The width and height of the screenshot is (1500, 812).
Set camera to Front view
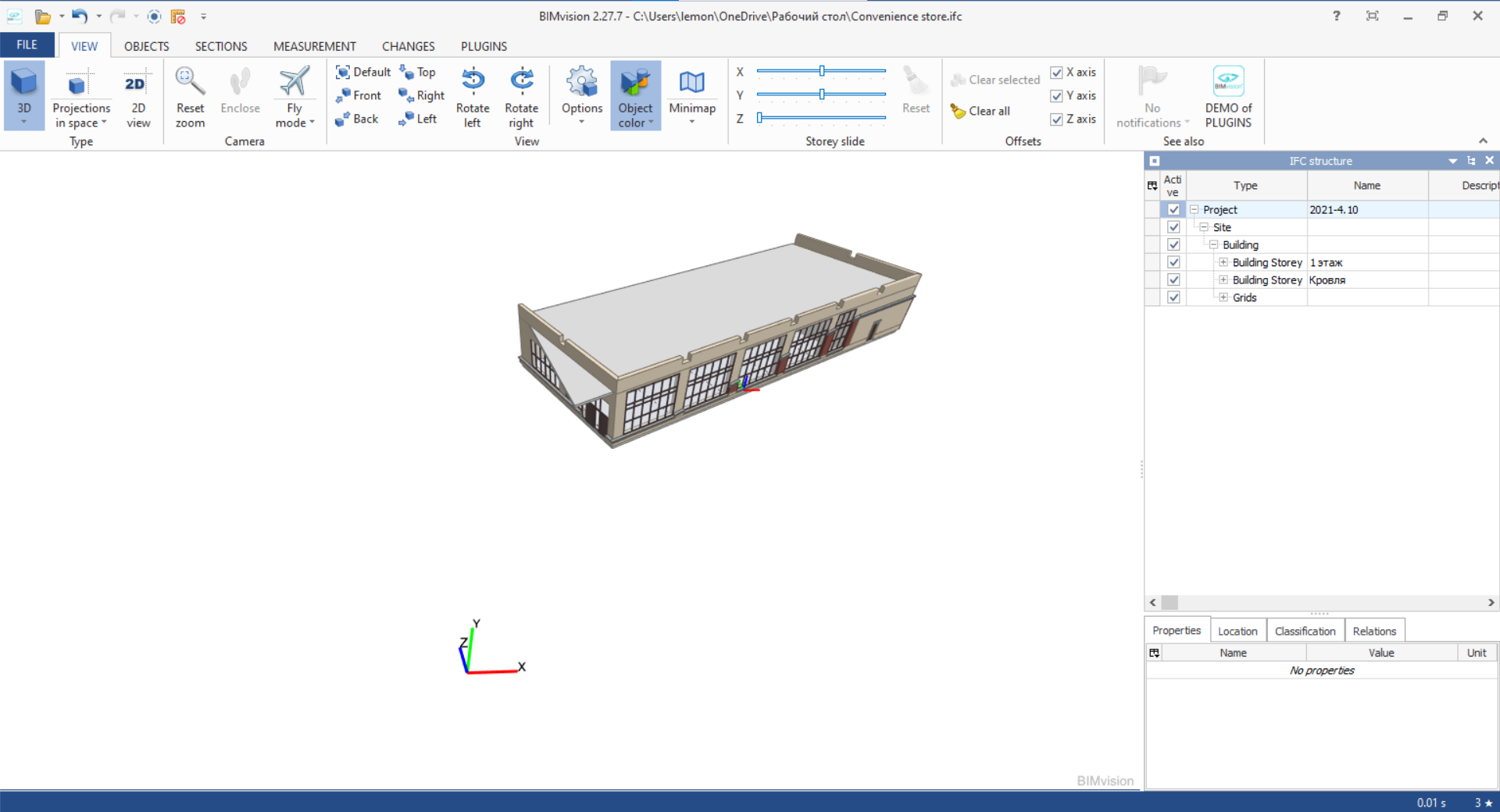point(358,95)
